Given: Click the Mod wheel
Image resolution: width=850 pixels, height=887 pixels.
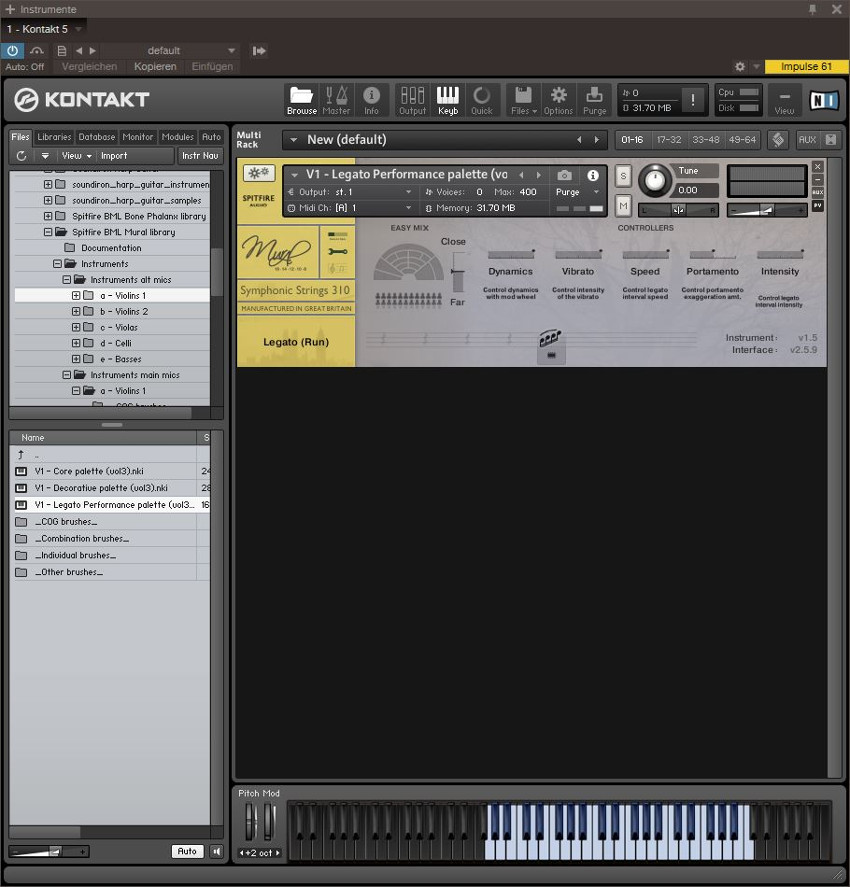Looking at the screenshot, I should (x=269, y=822).
